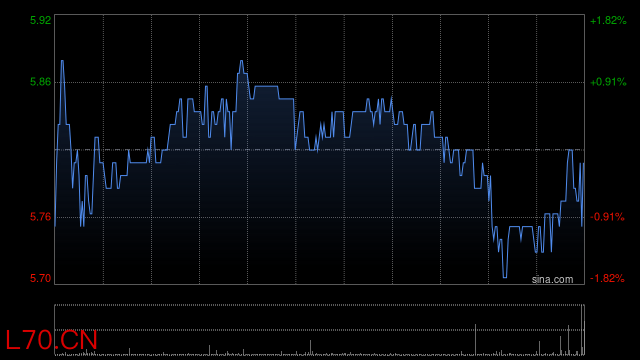640x360 pixels.
Task: Click the -1.82% percentage label
Action: click(x=607, y=278)
